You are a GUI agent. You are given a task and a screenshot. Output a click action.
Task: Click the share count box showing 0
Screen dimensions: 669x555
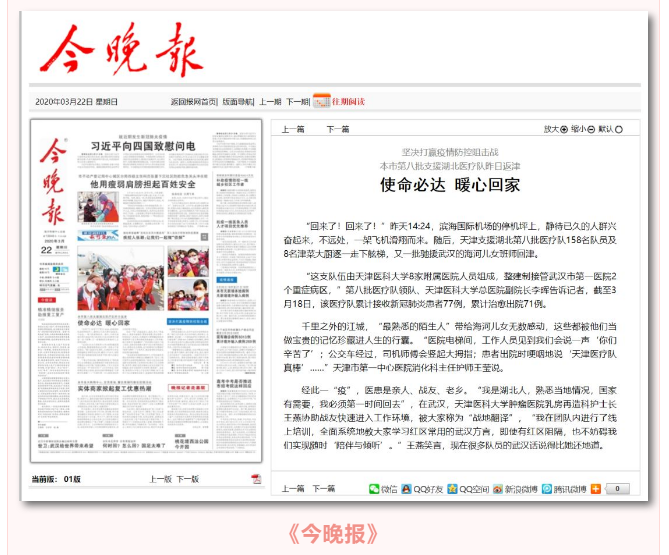pyautogui.click(x=617, y=489)
